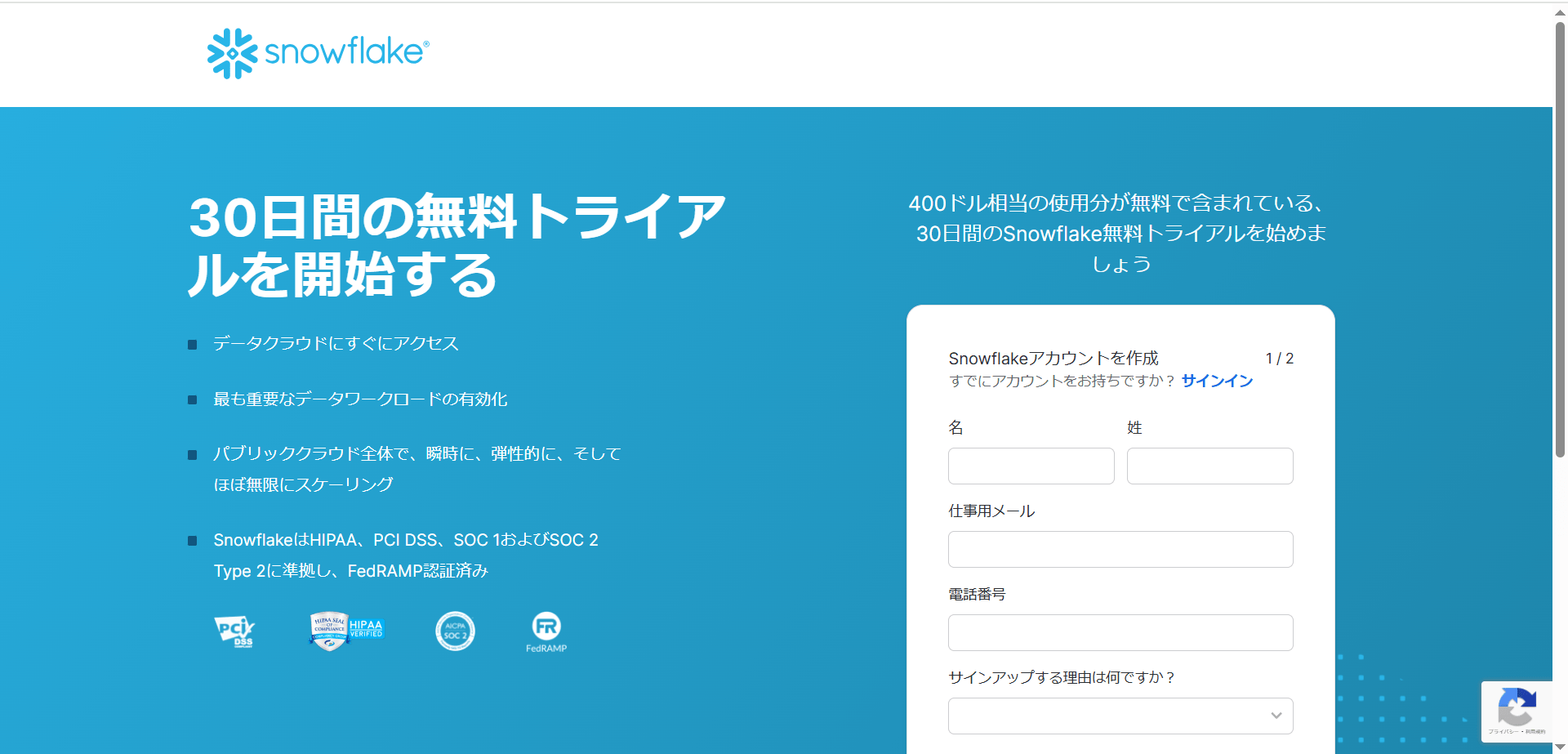Focus the 姓 last name field

pyautogui.click(x=1209, y=466)
